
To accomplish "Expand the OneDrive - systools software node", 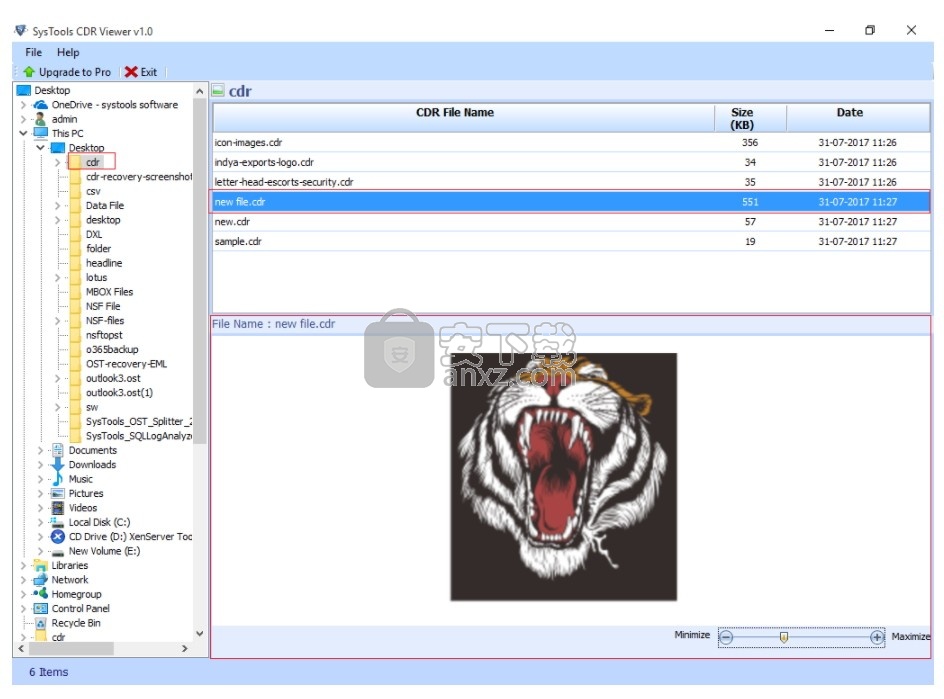I will tap(23, 105).
